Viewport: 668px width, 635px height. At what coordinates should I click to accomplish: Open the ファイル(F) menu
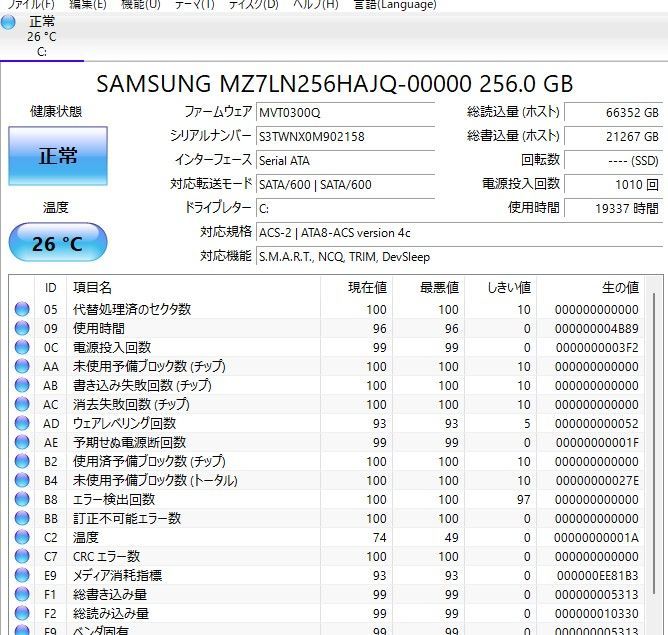tap(31, 5)
